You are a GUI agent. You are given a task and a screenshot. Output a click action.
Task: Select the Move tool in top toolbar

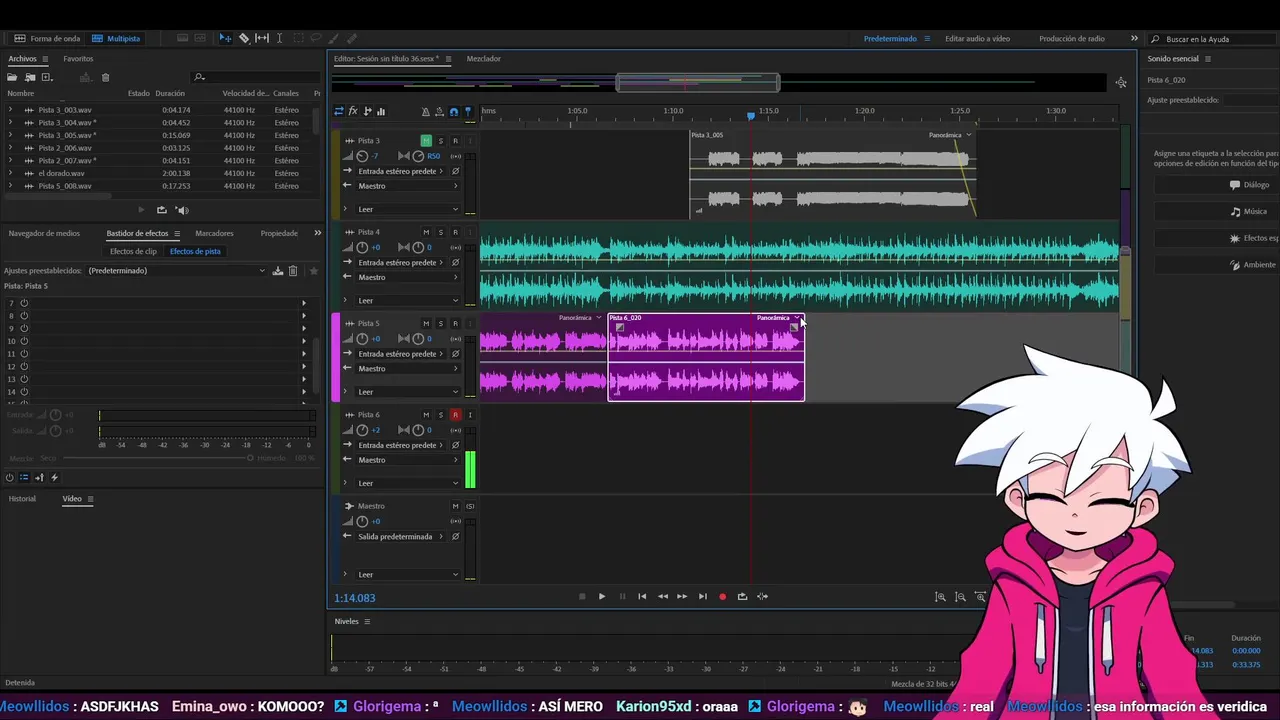[x=225, y=38]
